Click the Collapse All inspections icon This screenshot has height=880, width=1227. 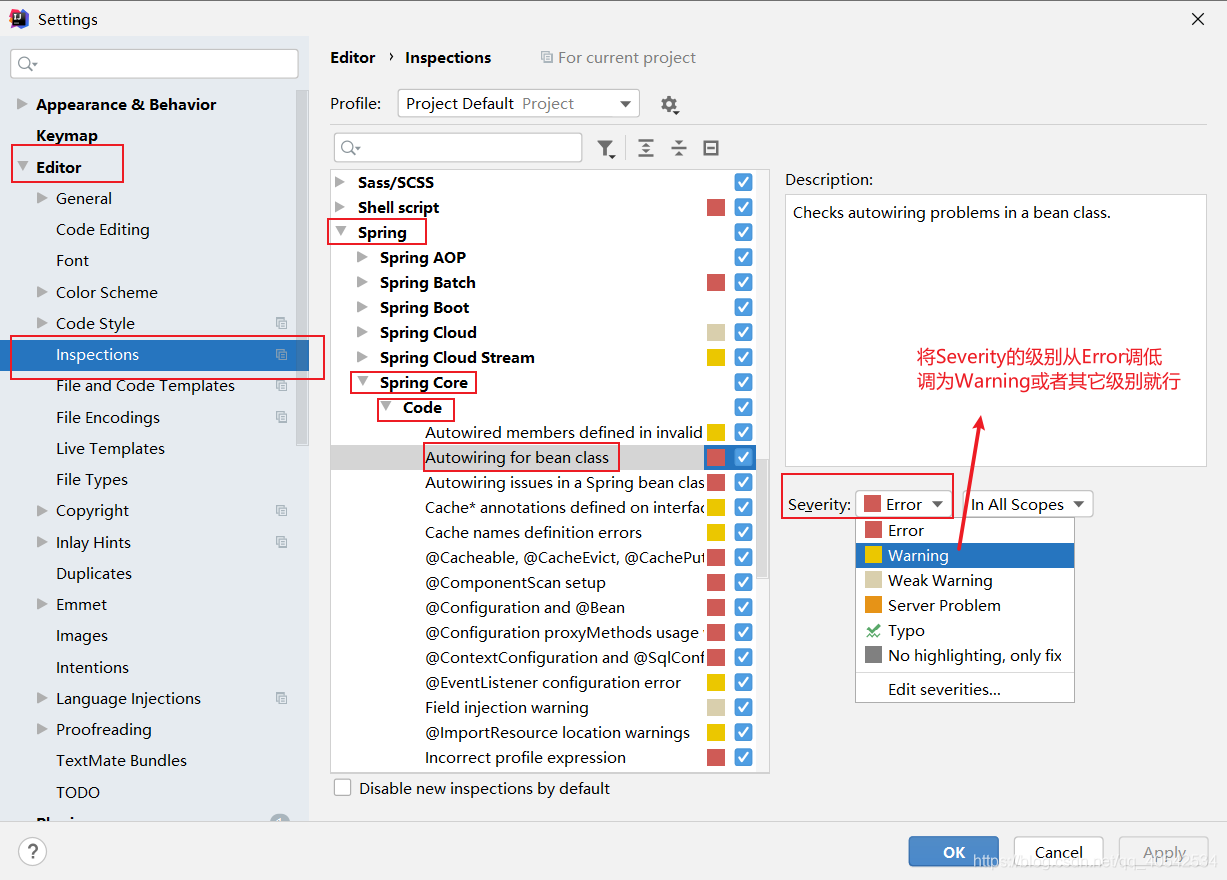[679, 148]
